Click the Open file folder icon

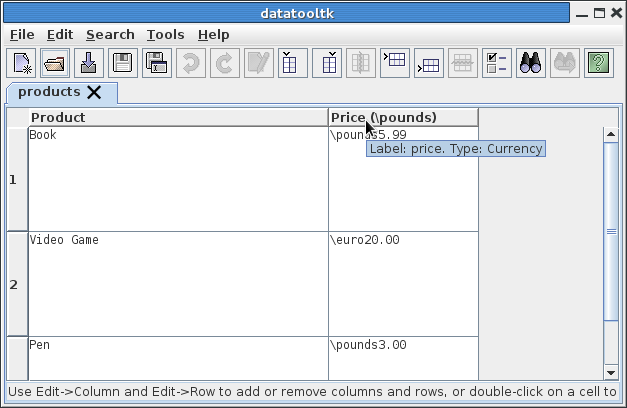tap(55, 63)
